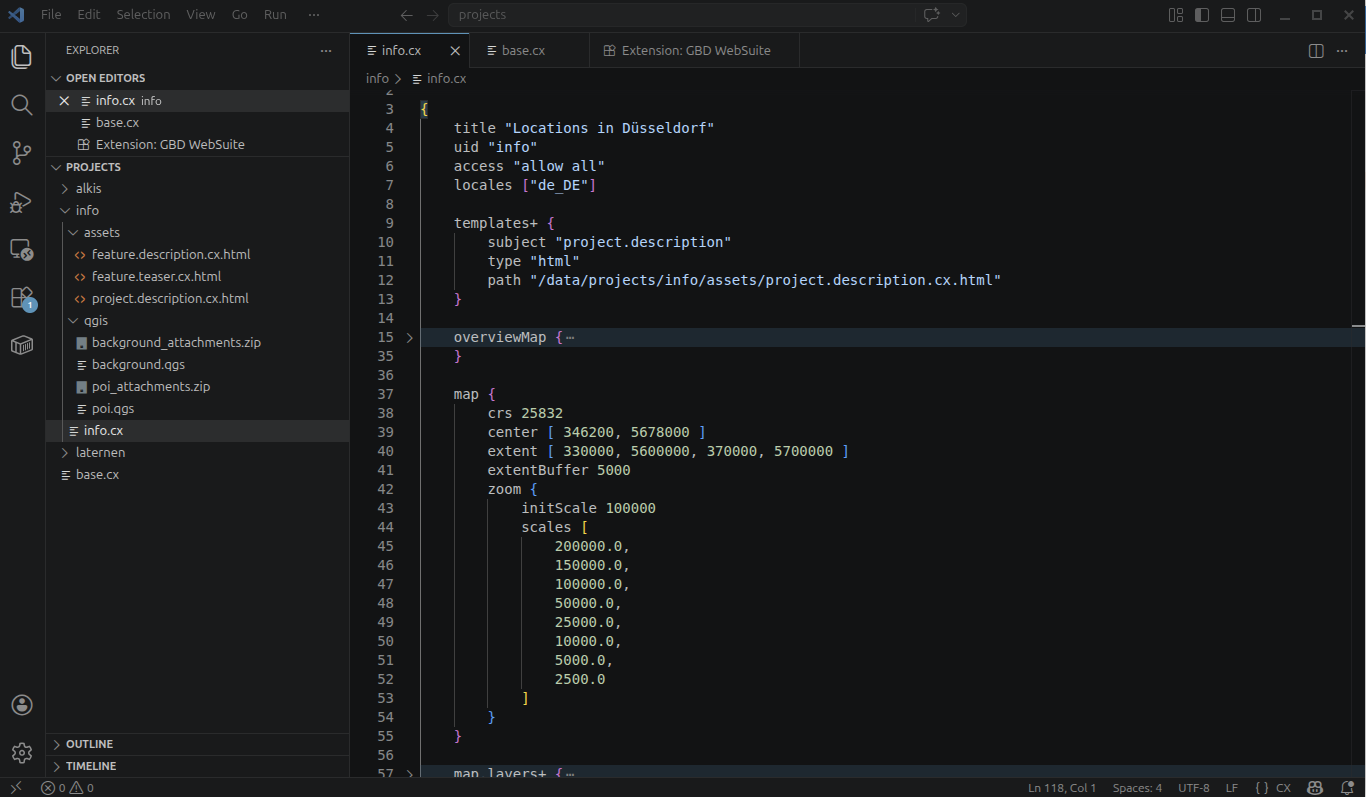Open Manage settings gear icon

click(x=22, y=752)
